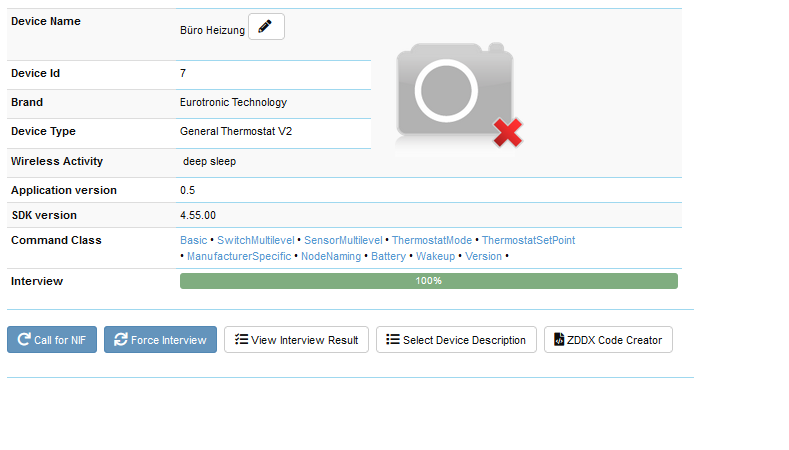789x450 pixels.
Task: Open View Interview Result
Action: tap(296, 340)
